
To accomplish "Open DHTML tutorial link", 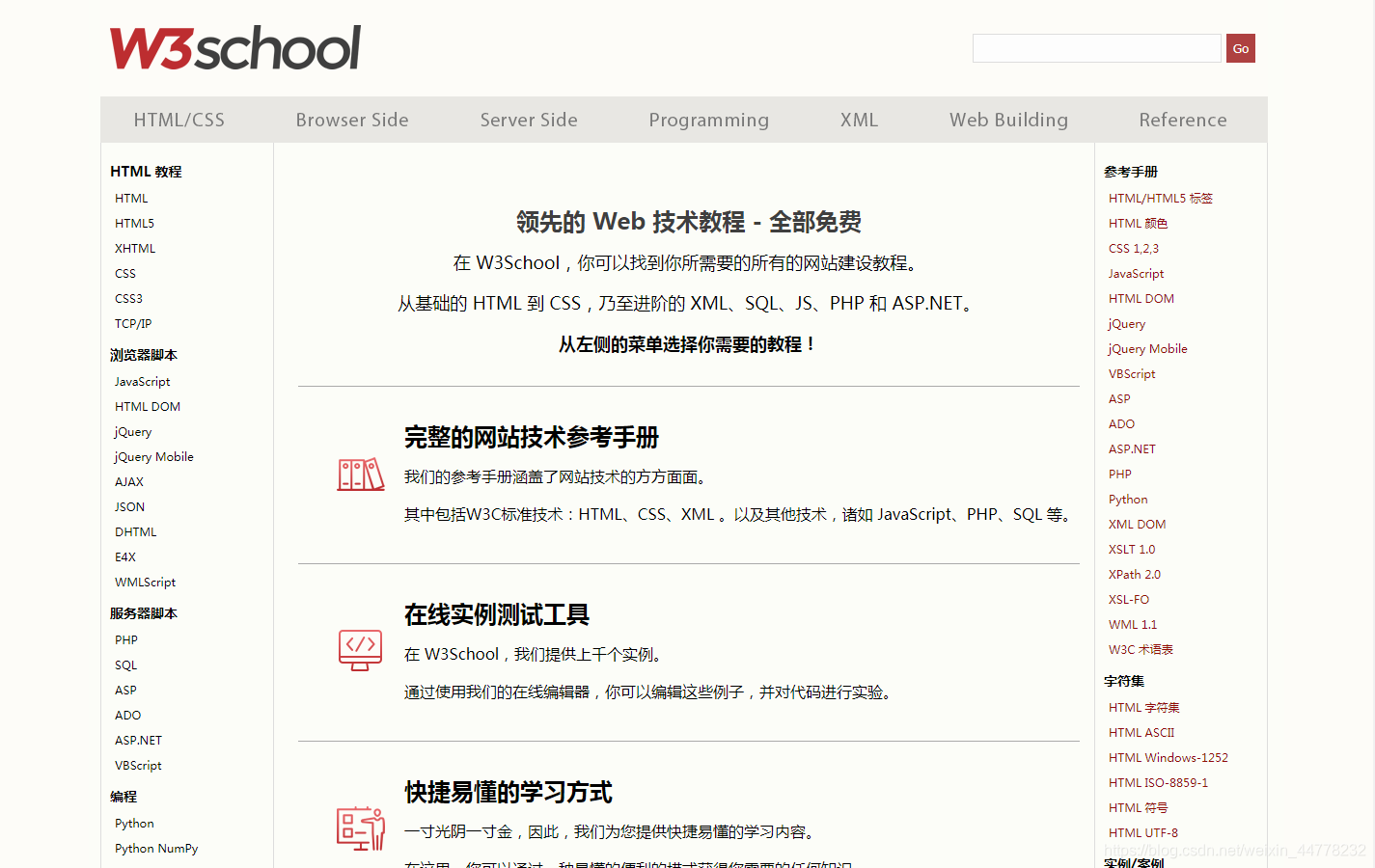I will point(136,531).
